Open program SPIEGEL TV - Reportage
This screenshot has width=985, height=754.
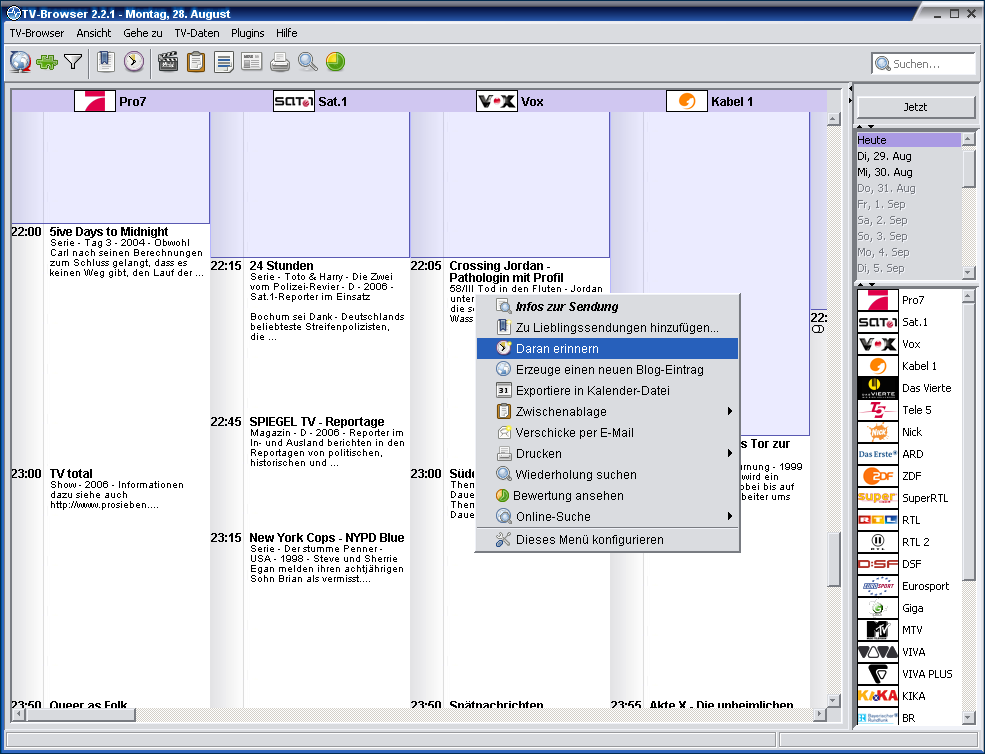pos(317,422)
